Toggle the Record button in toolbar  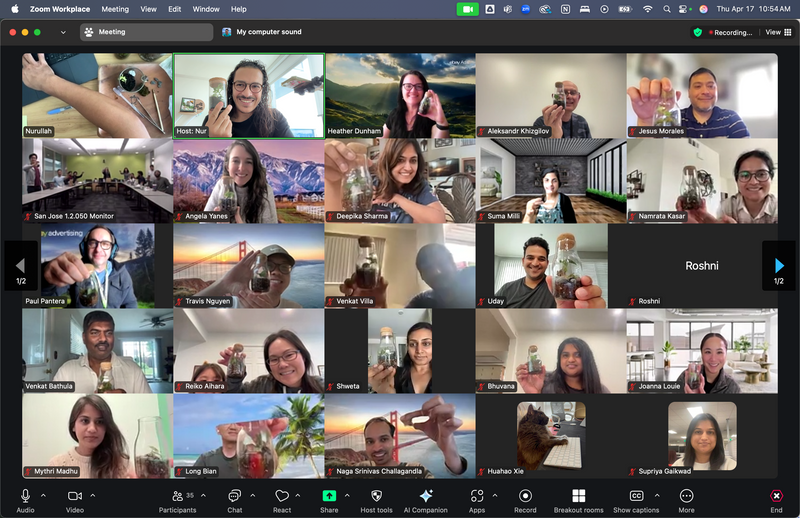525,496
